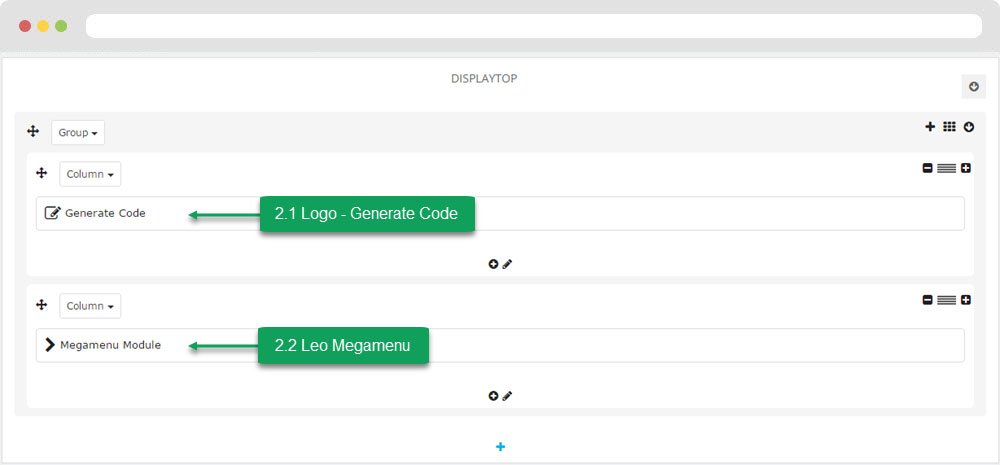Edit first column using pencil icon

(x=507, y=264)
